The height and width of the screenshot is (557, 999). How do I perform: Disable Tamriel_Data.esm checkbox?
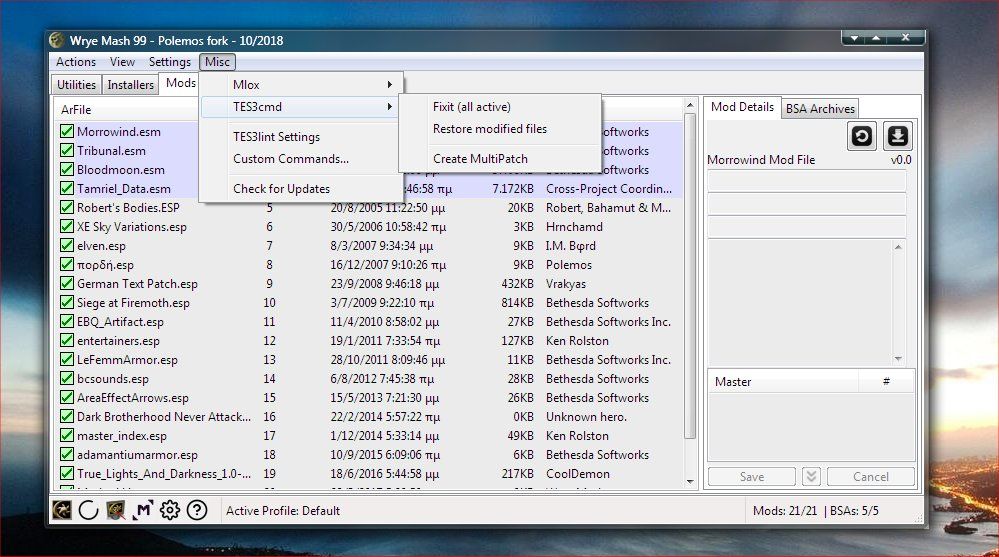point(67,189)
